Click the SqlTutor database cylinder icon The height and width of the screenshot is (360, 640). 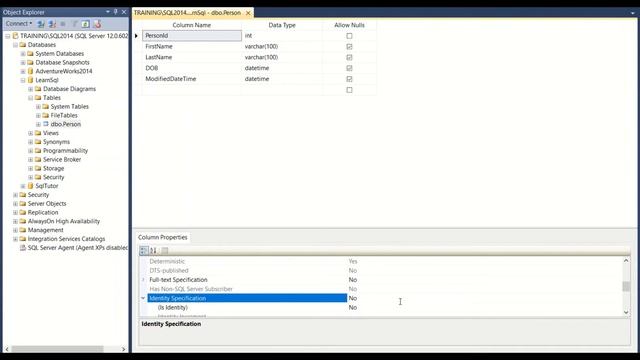[x=30, y=186]
